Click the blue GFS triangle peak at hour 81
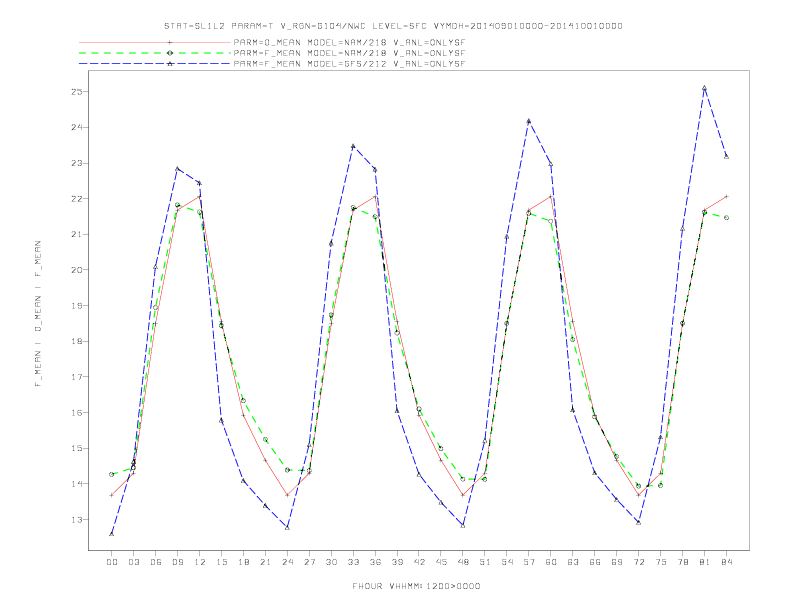Viewport: 792px width, 612px height. point(704,88)
